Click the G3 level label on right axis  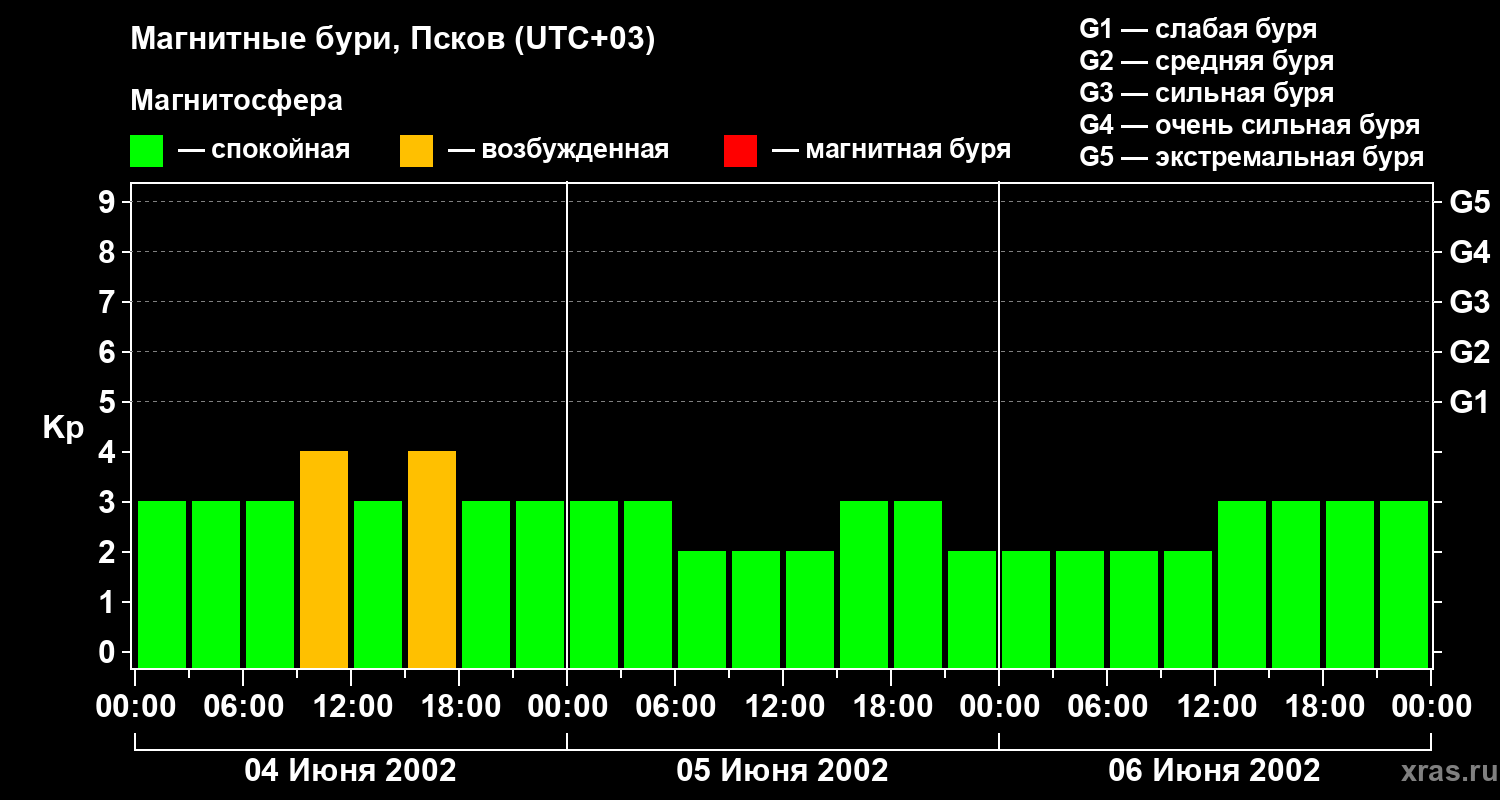pos(1469,302)
